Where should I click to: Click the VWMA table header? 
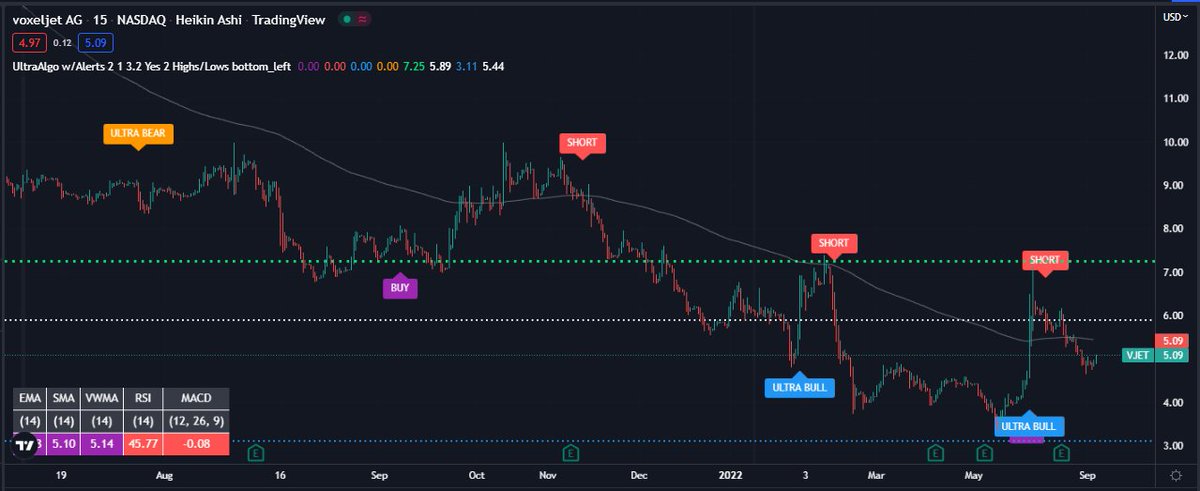100,399
